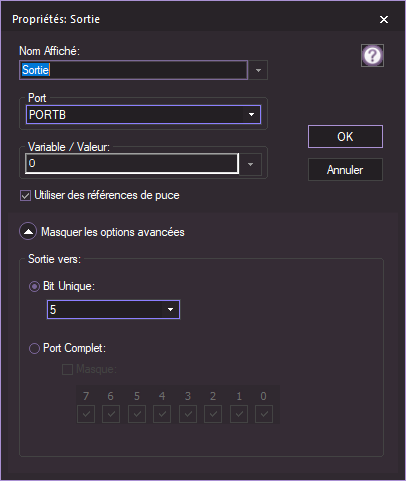Click the Masquer les options avancées label
The height and width of the screenshot is (481, 406).
[113, 232]
